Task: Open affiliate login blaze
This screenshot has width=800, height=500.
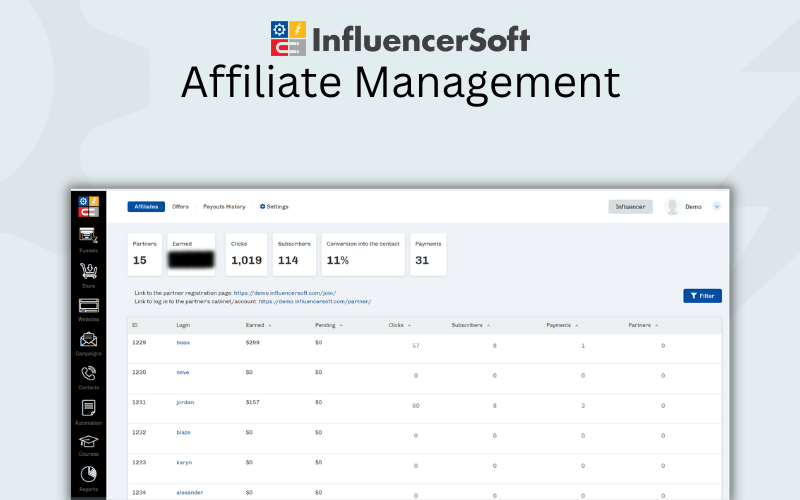Action: coord(183,433)
